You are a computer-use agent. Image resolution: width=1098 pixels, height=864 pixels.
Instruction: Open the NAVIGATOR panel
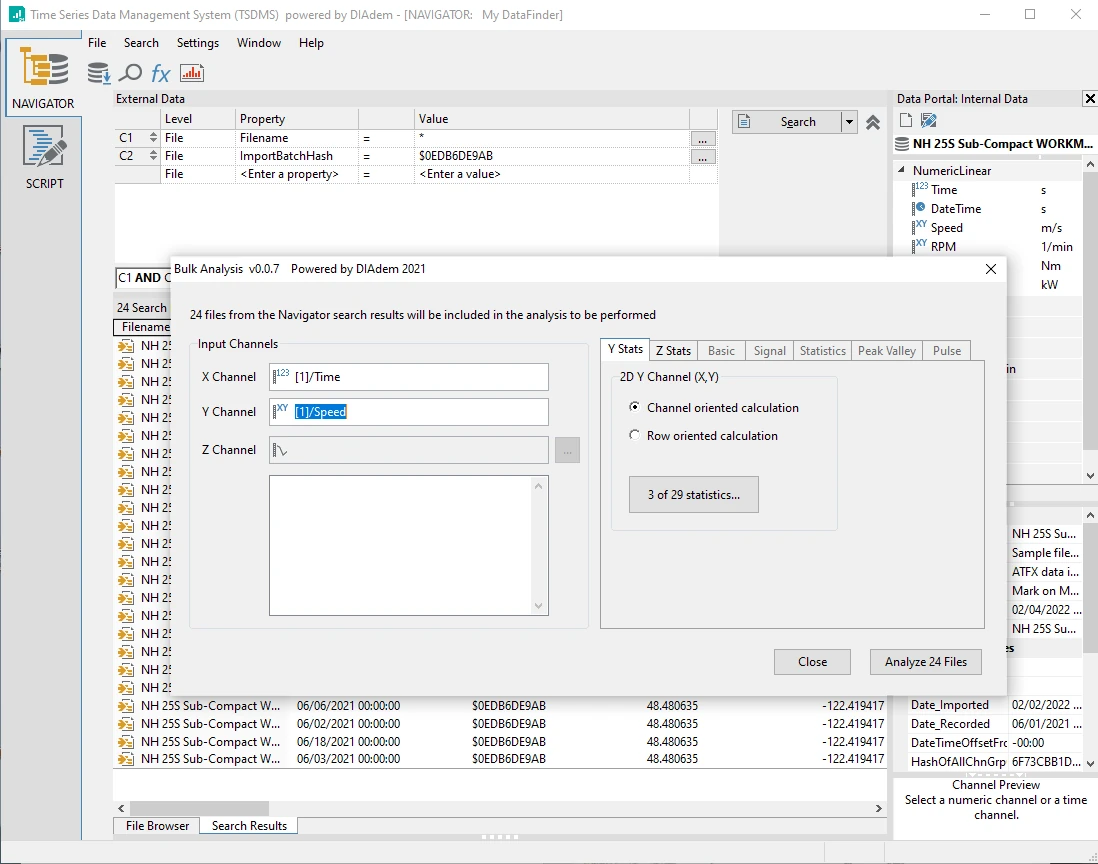click(43, 78)
